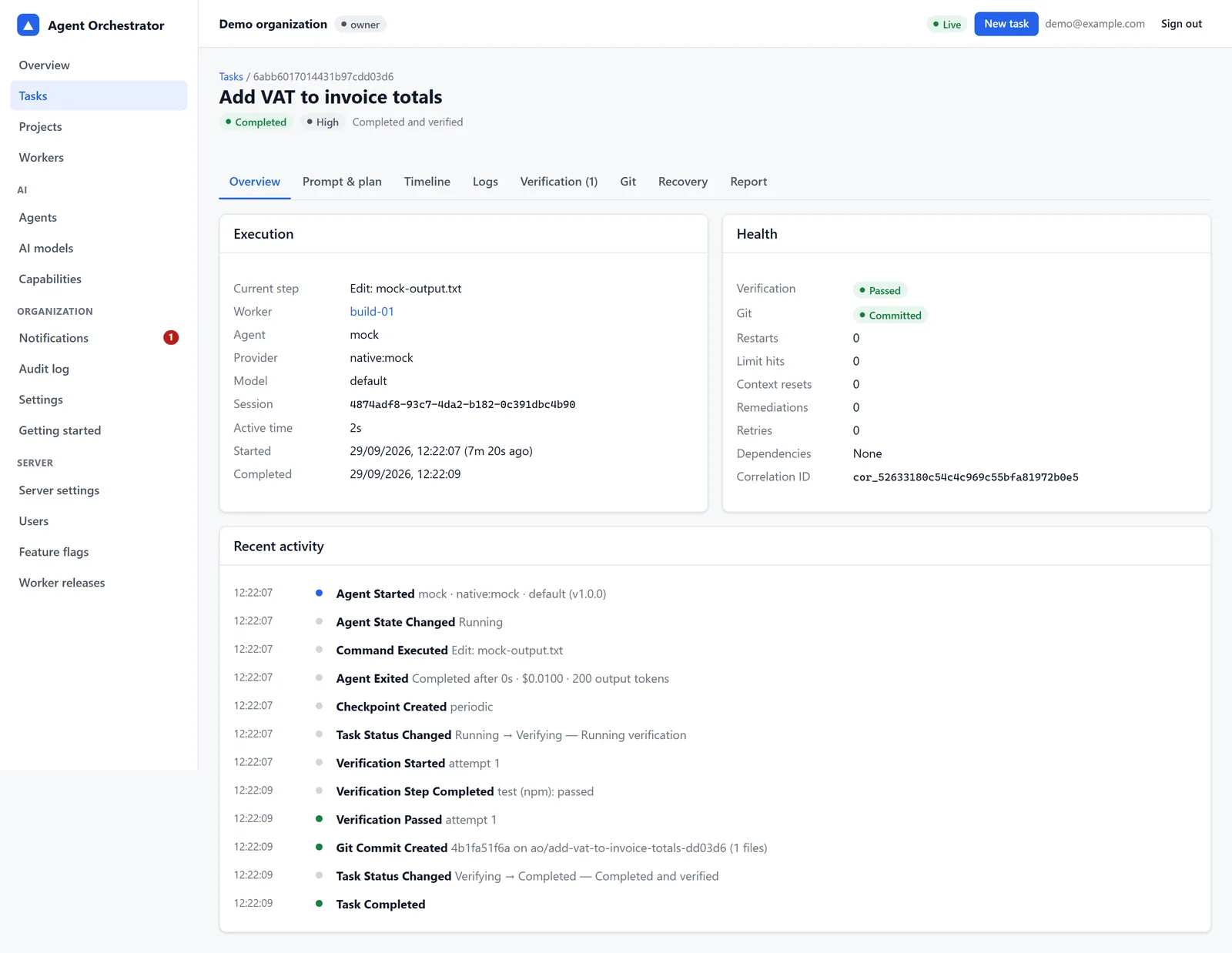Open the Verification (1) tab
The height and width of the screenshot is (953, 1232).
[x=559, y=182]
